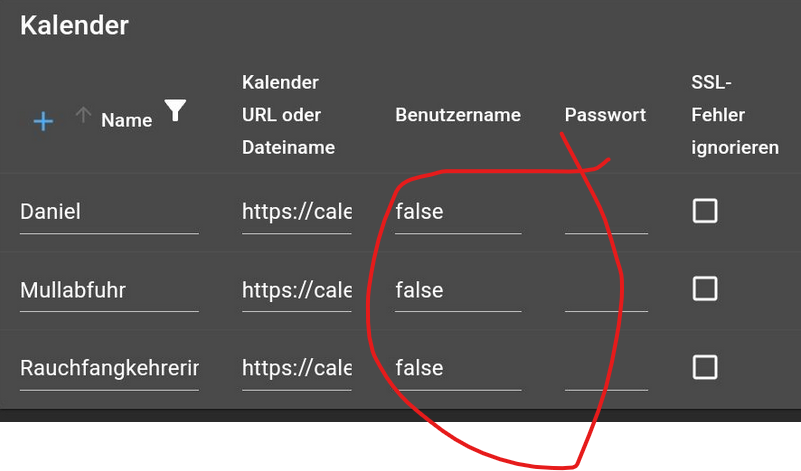Toggle SSL error checkbox for Mullabfuhr
The height and width of the screenshot is (471, 801).
pos(705,289)
